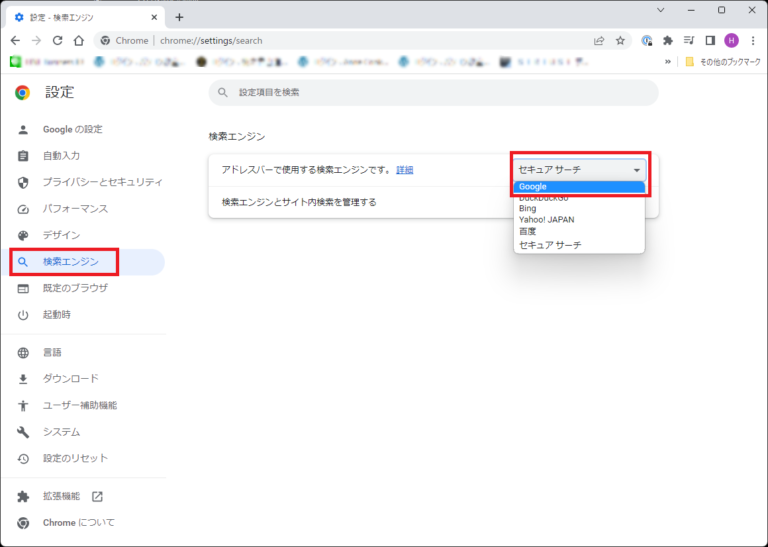
Task: Click the 詳細 link
Action: point(404,170)
